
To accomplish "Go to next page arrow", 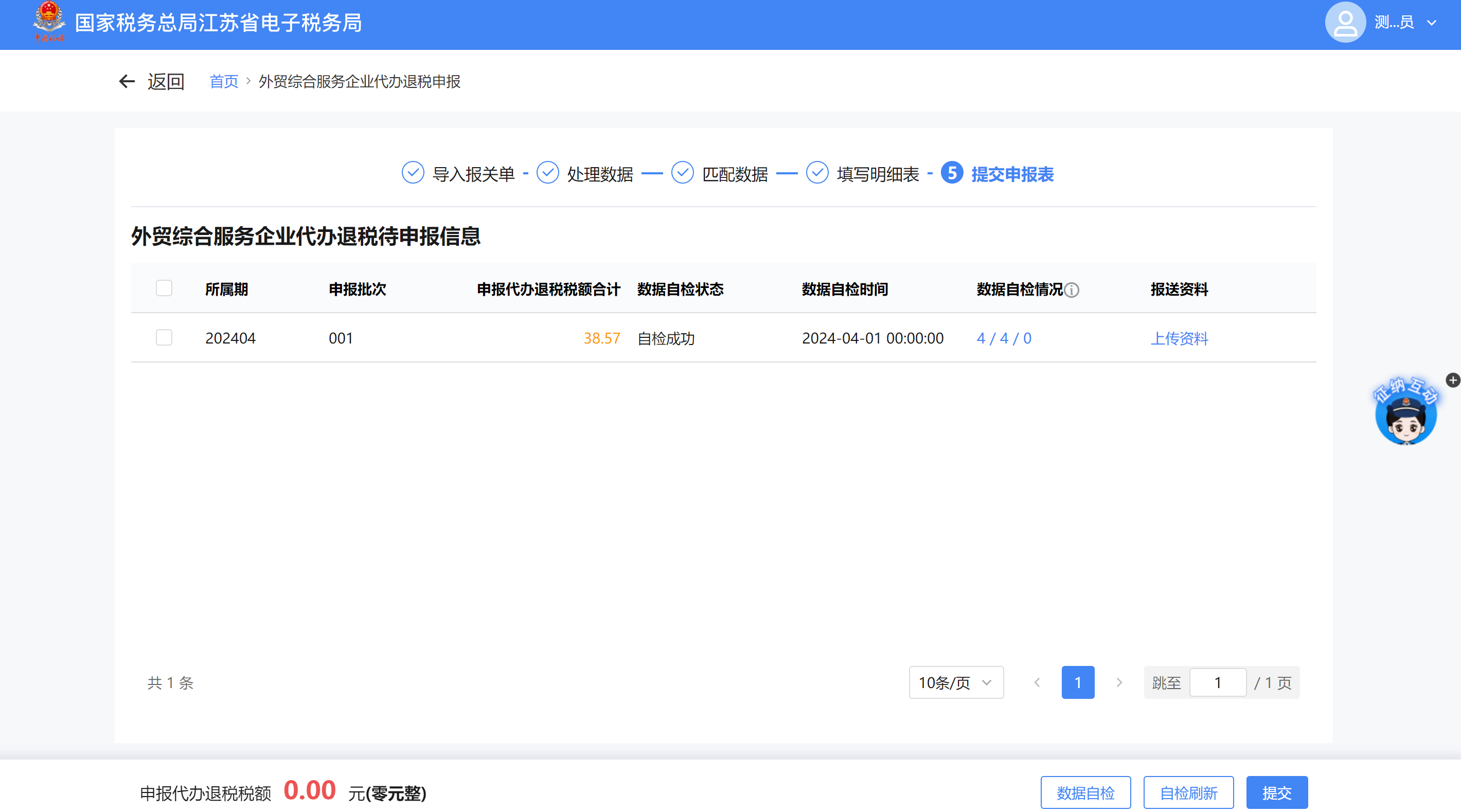I will click(1119, 683).
